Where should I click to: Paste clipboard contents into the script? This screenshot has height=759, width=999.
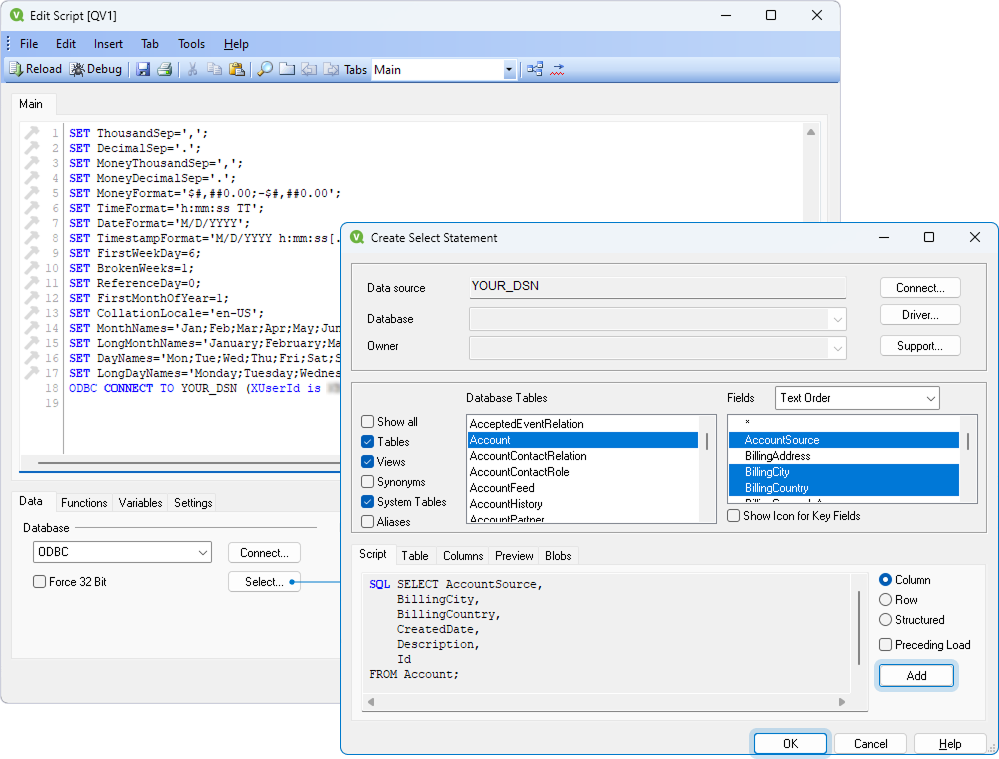pyautogui.click(x=239, y=68)
